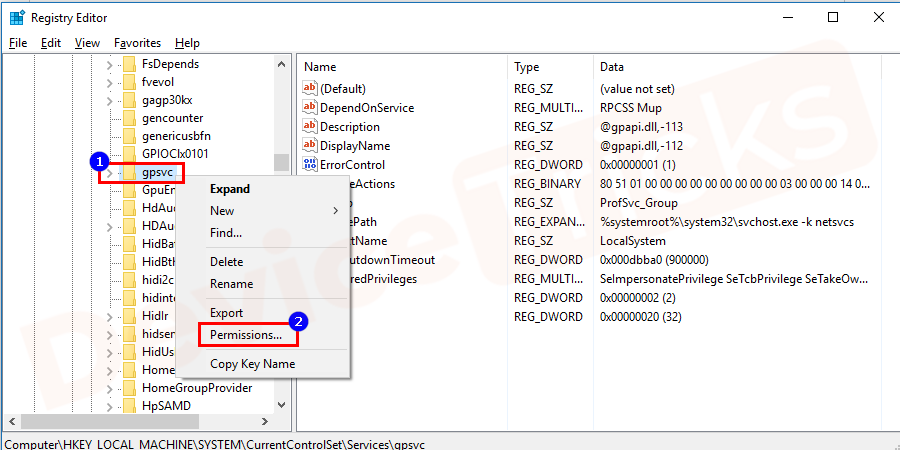The image size is (900, 450).
Task: Expand the HpSAMD key chevron
Action: pos(110,406)
